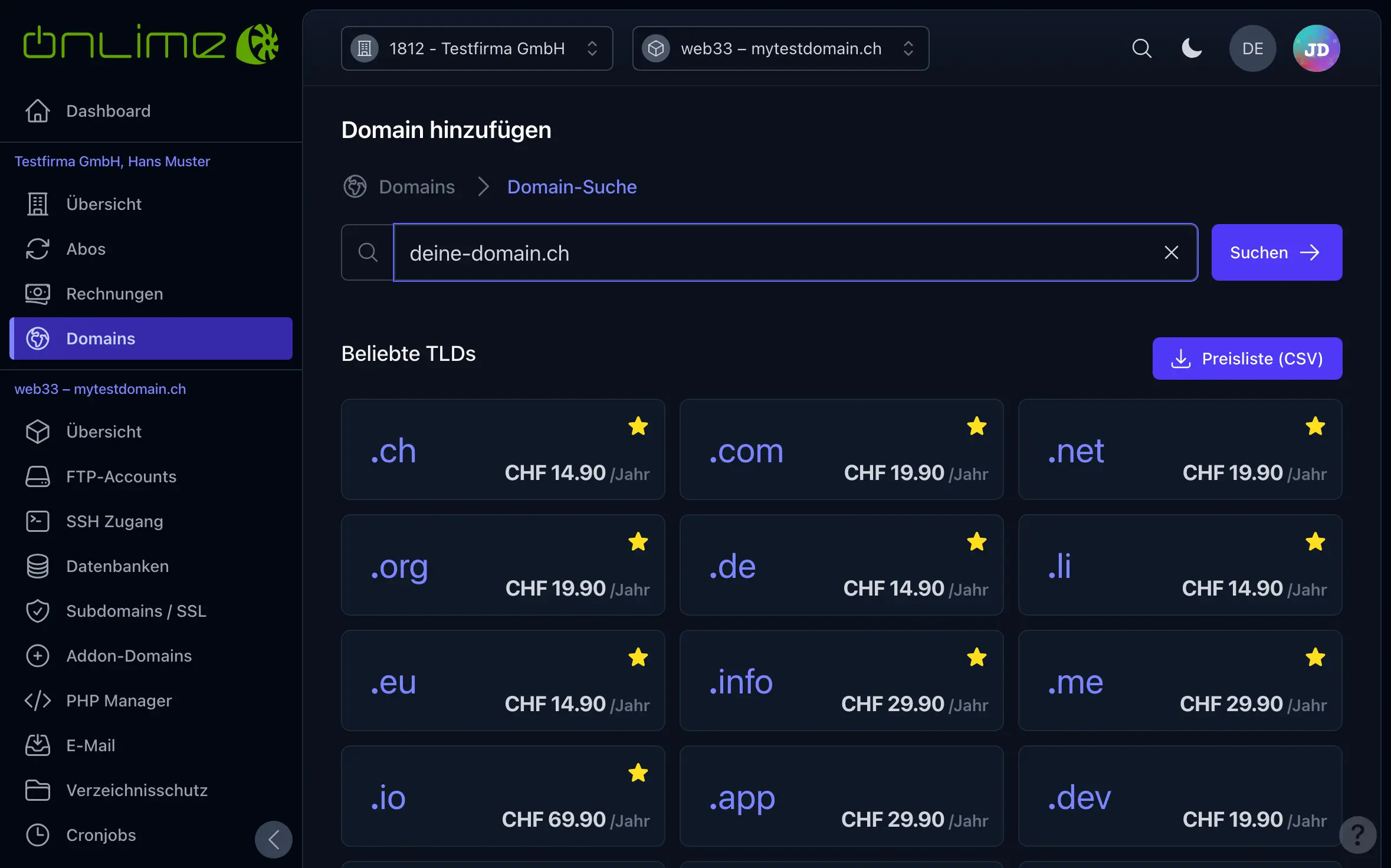Open Datenbanken database icon
Image resolution: width=1391 pixels, height=868 pixels.
pos(38,566)
